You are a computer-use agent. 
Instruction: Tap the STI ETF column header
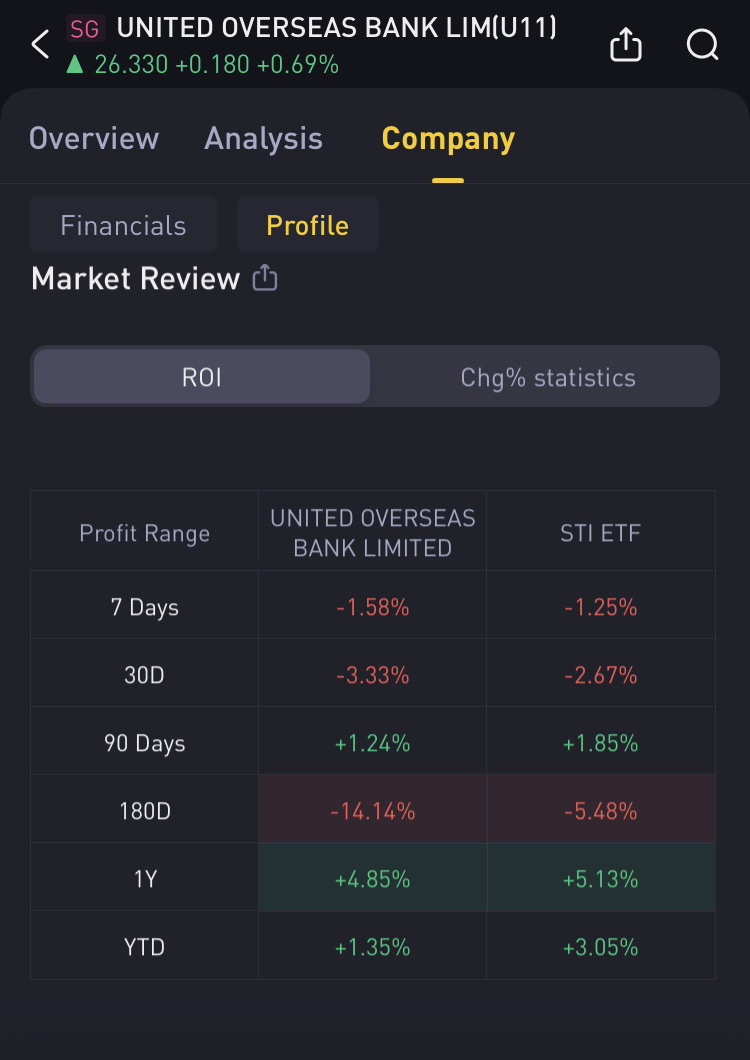[600, 532]
